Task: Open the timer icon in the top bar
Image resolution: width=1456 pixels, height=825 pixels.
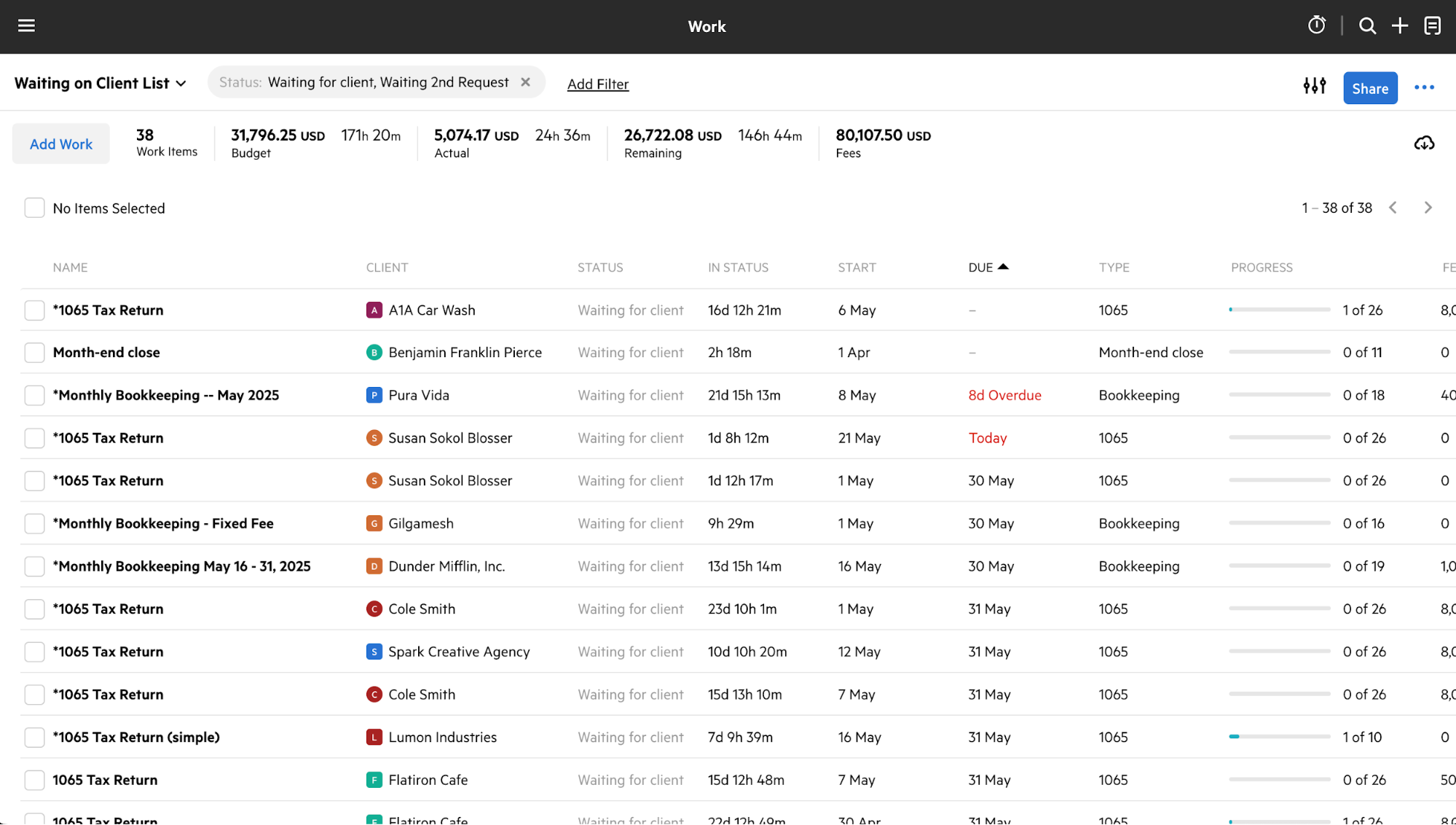Action: coord(1316,25)
